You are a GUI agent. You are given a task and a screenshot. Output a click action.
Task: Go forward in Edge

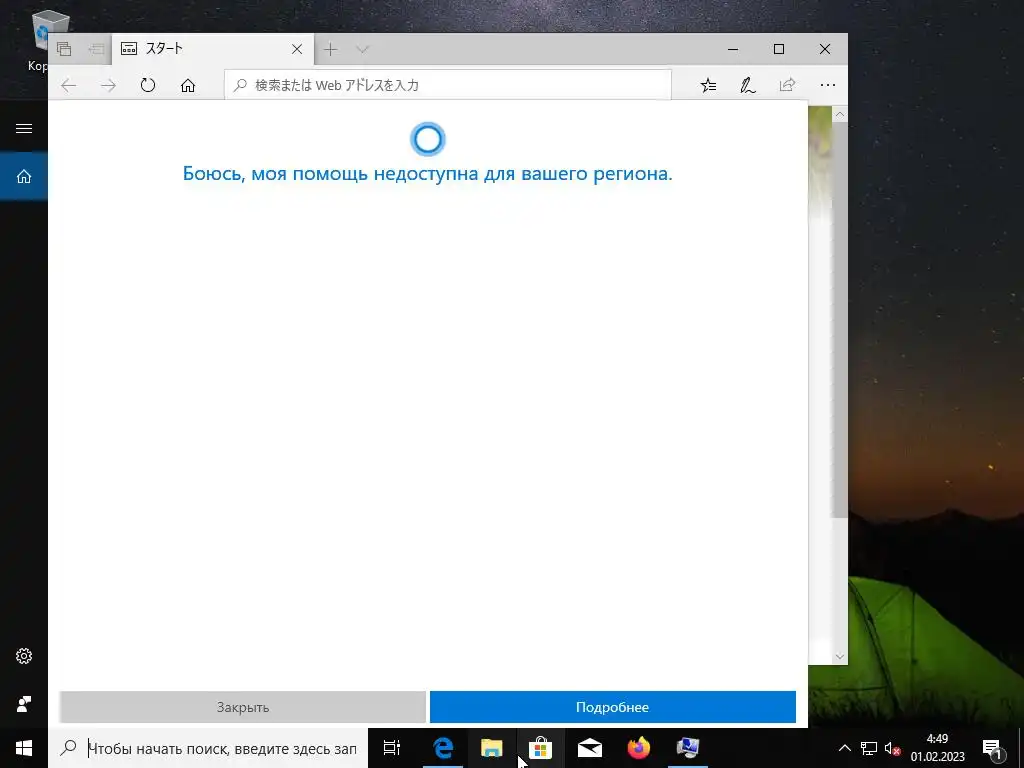tap(108, 86)
